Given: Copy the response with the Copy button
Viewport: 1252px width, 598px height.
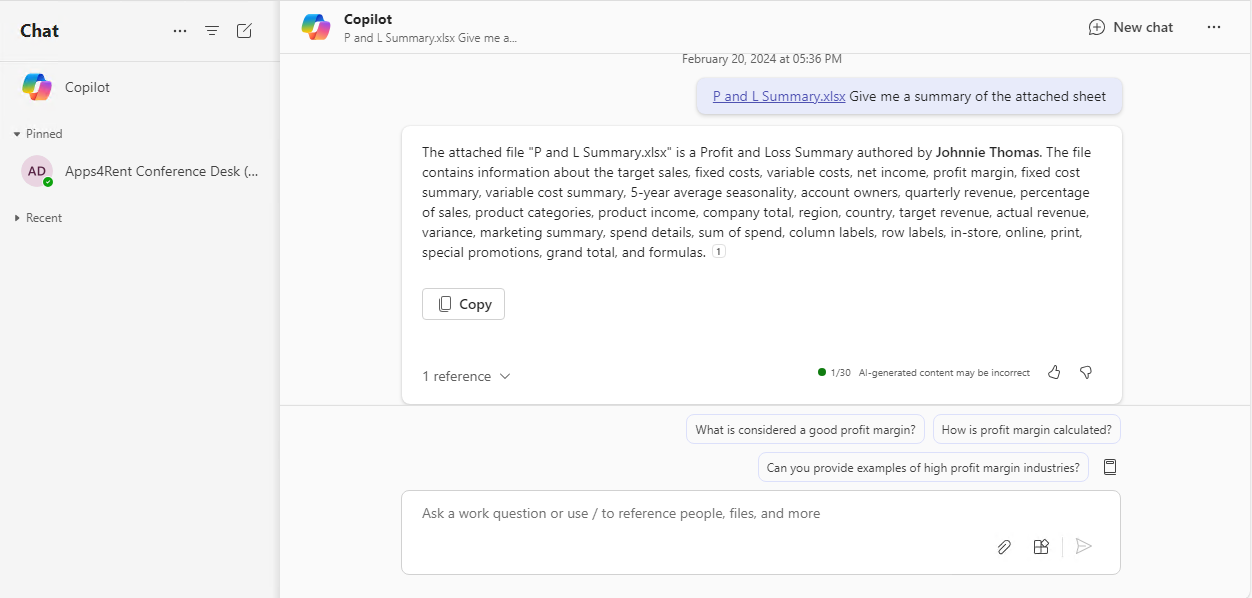Looking at the screenshot, I should pyautogui.click(x=463, y=304).
